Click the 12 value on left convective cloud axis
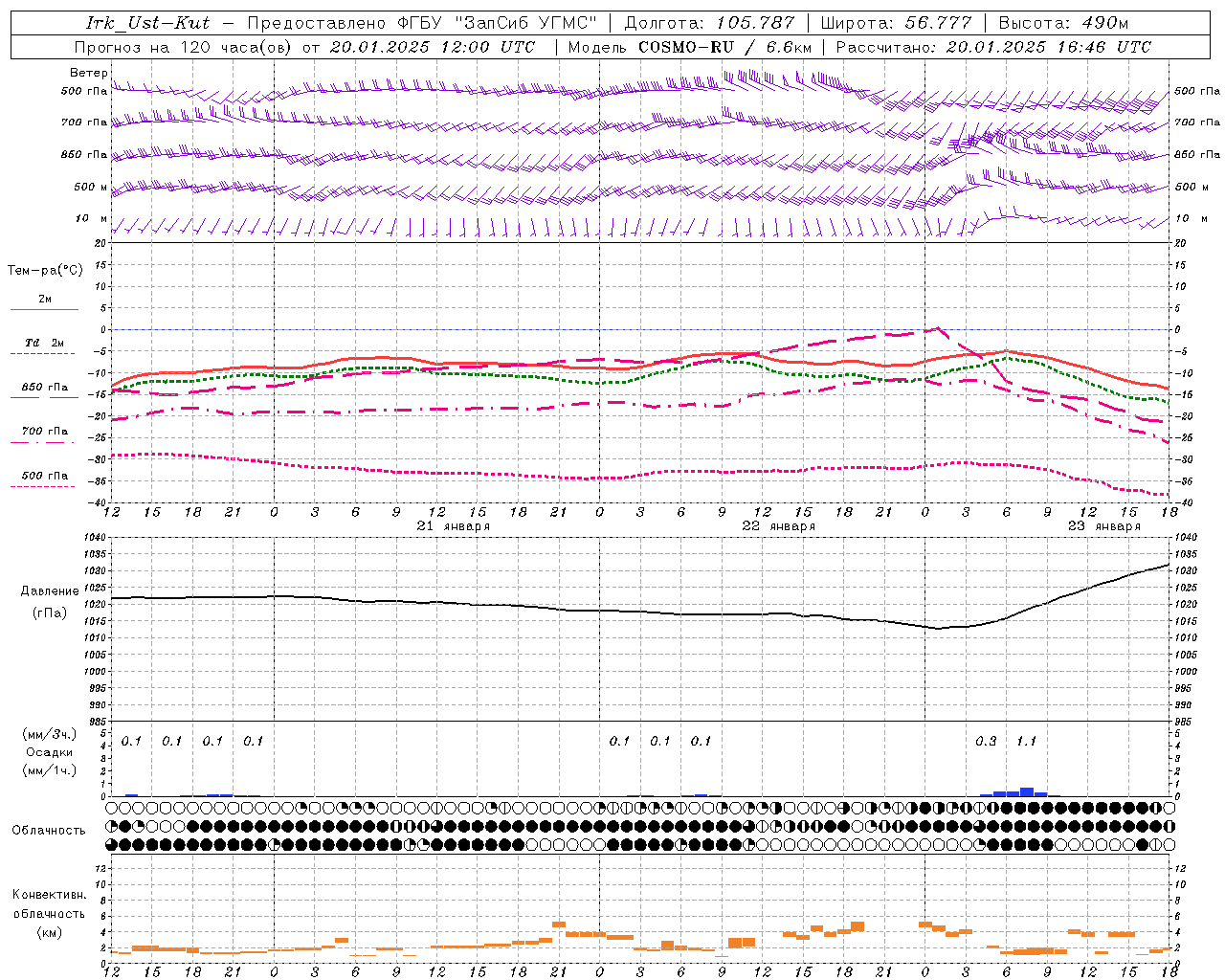 point(100,868)
